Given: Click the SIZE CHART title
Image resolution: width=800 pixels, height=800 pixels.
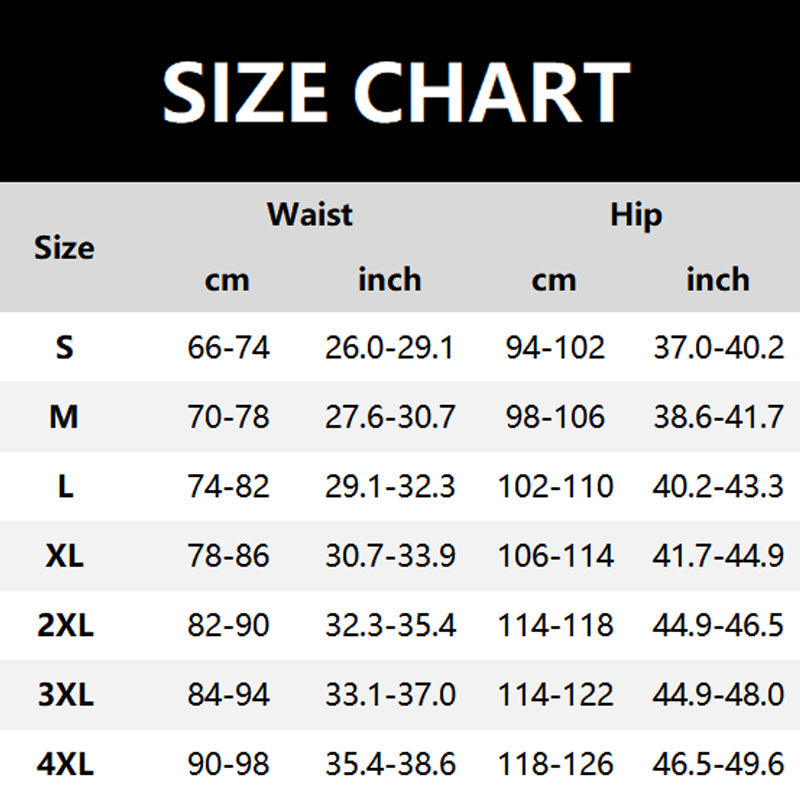Looking at the screenshot, I should pyautogui.click(x=396, y=92).
